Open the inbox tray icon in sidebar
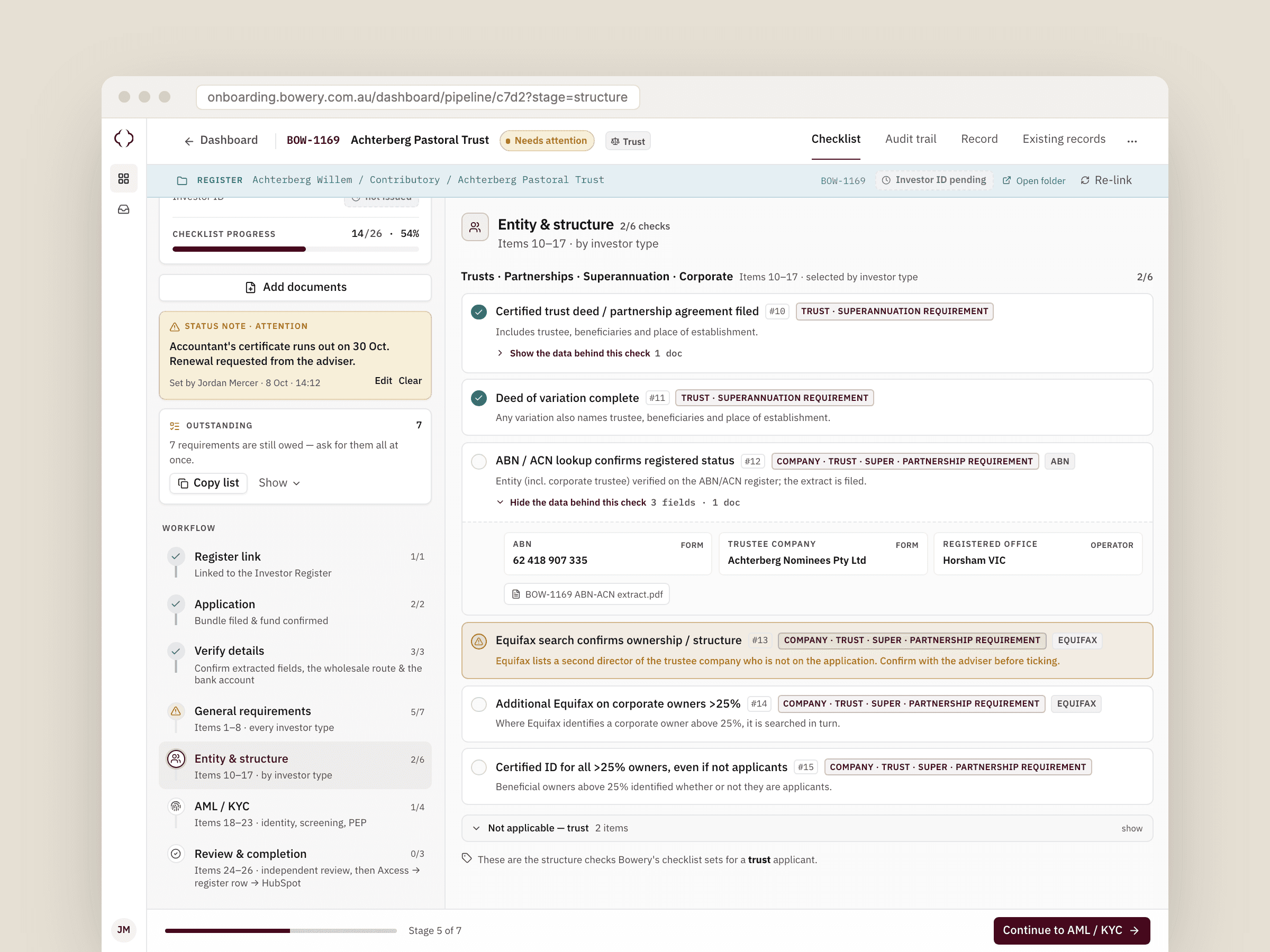The height and width of the screenshot is (952, 1270). (123, 209)
